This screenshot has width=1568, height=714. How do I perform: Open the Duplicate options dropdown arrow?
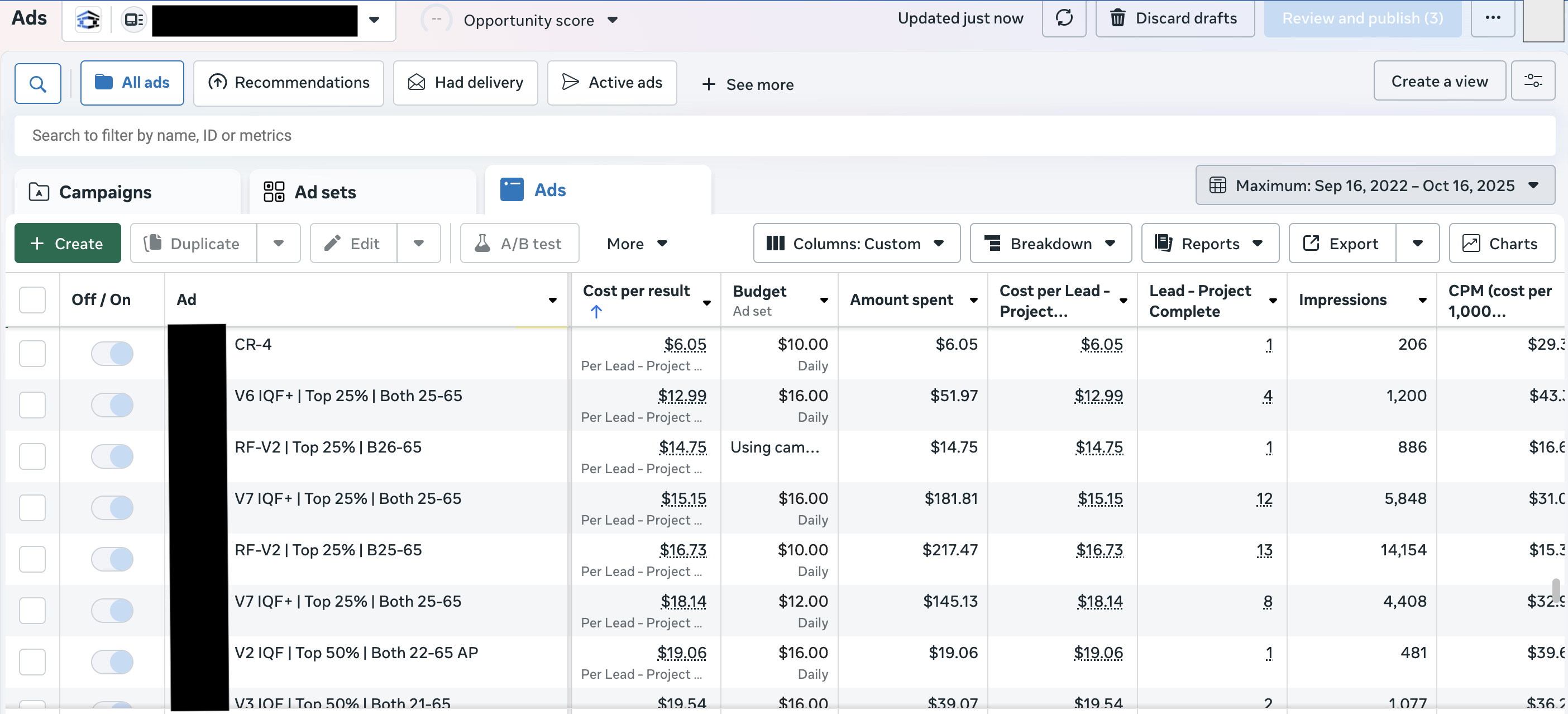pyautogui.click(x=279, y=243)
